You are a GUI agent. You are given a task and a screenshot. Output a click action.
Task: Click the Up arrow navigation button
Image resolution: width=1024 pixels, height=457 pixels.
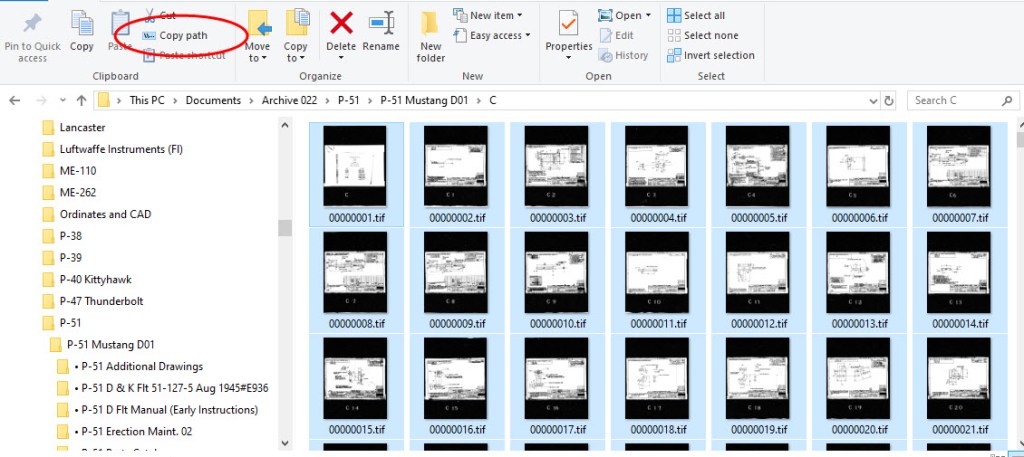click(81, 100)
